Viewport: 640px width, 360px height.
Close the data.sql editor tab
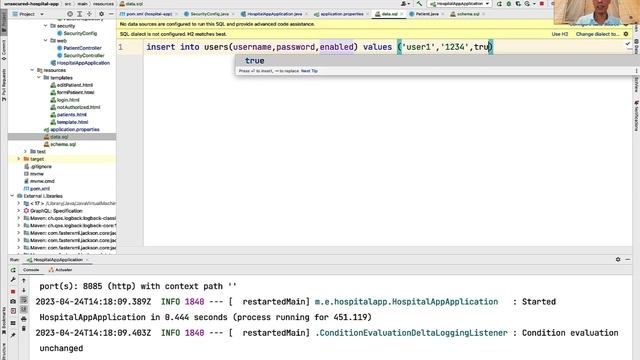pos(402,14)
